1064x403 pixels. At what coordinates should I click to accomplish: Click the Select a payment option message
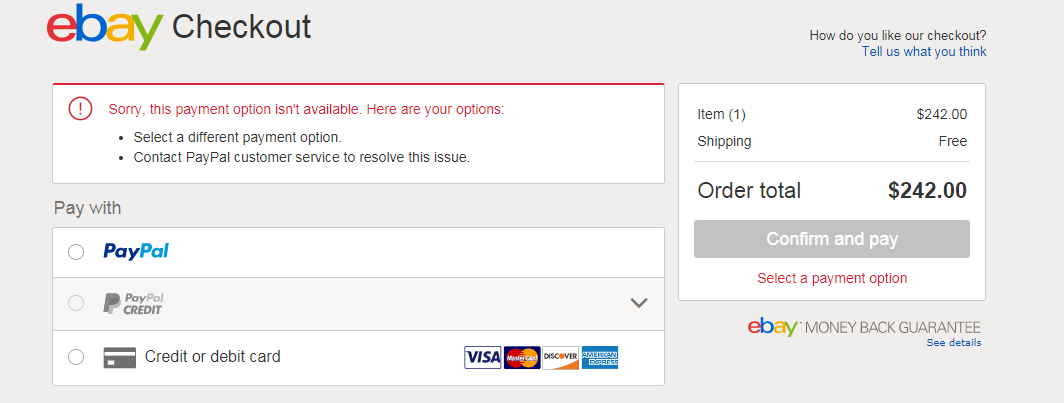click(x=832, y=278)
